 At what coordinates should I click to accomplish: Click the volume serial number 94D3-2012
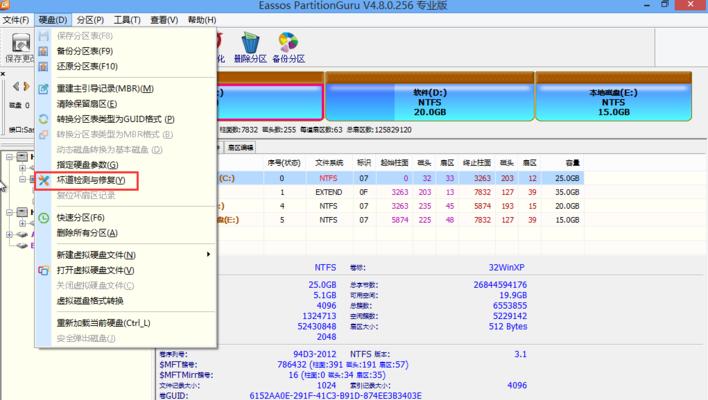coord(314,354)
